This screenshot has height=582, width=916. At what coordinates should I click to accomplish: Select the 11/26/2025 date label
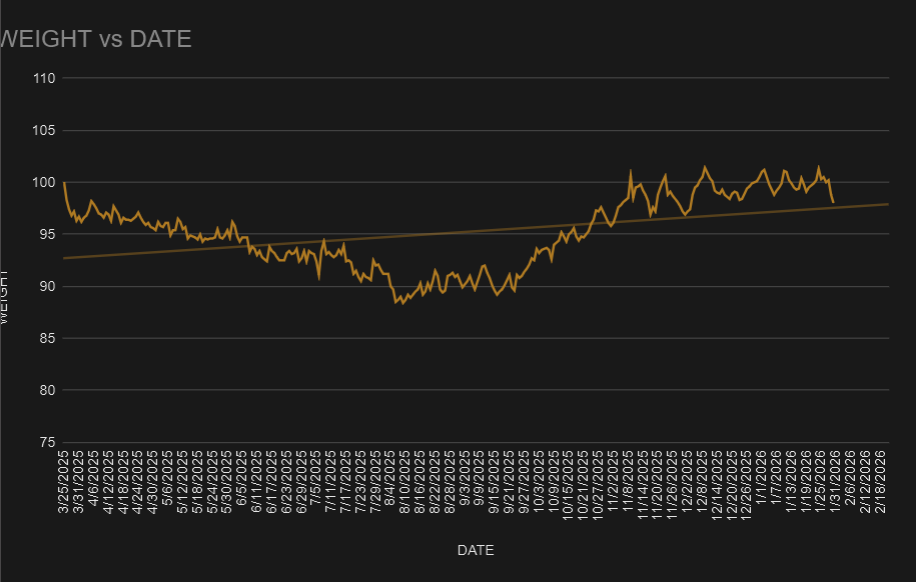tap(672, 484)
